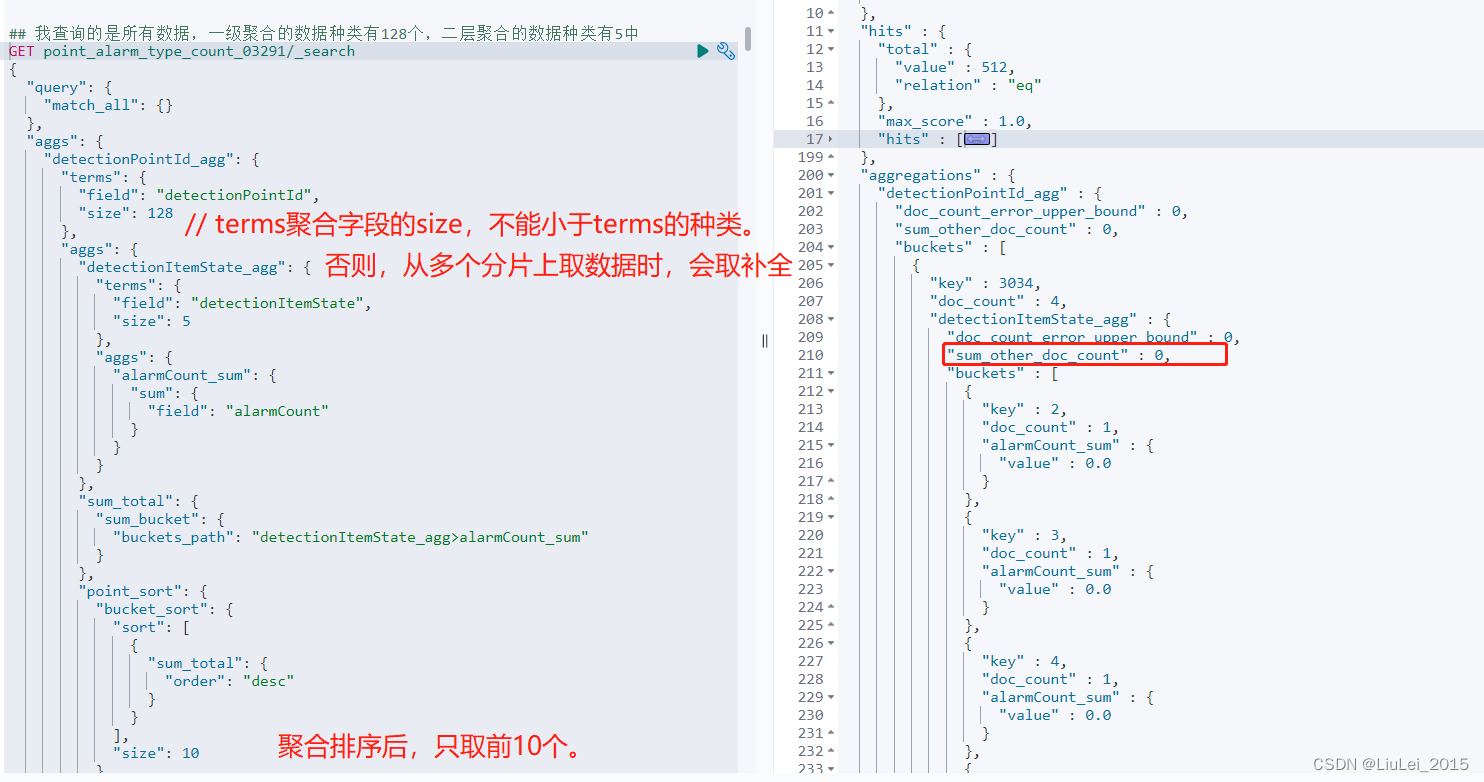Click the "order": "desc" line
The height and width of the screenshot is (782, 1484).
[229, 681]
